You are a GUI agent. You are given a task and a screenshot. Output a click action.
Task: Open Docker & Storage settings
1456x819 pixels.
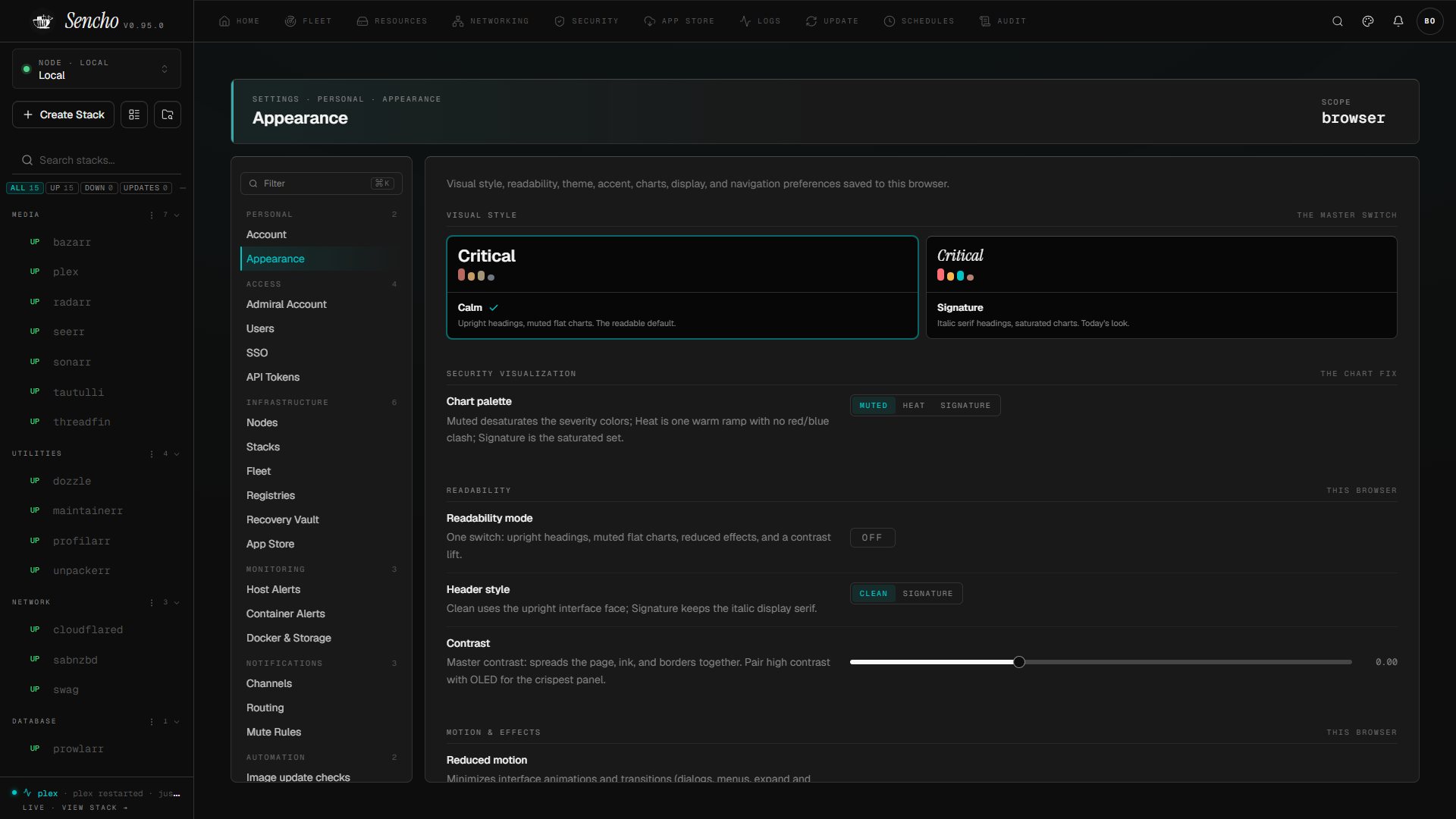(321, 639)
